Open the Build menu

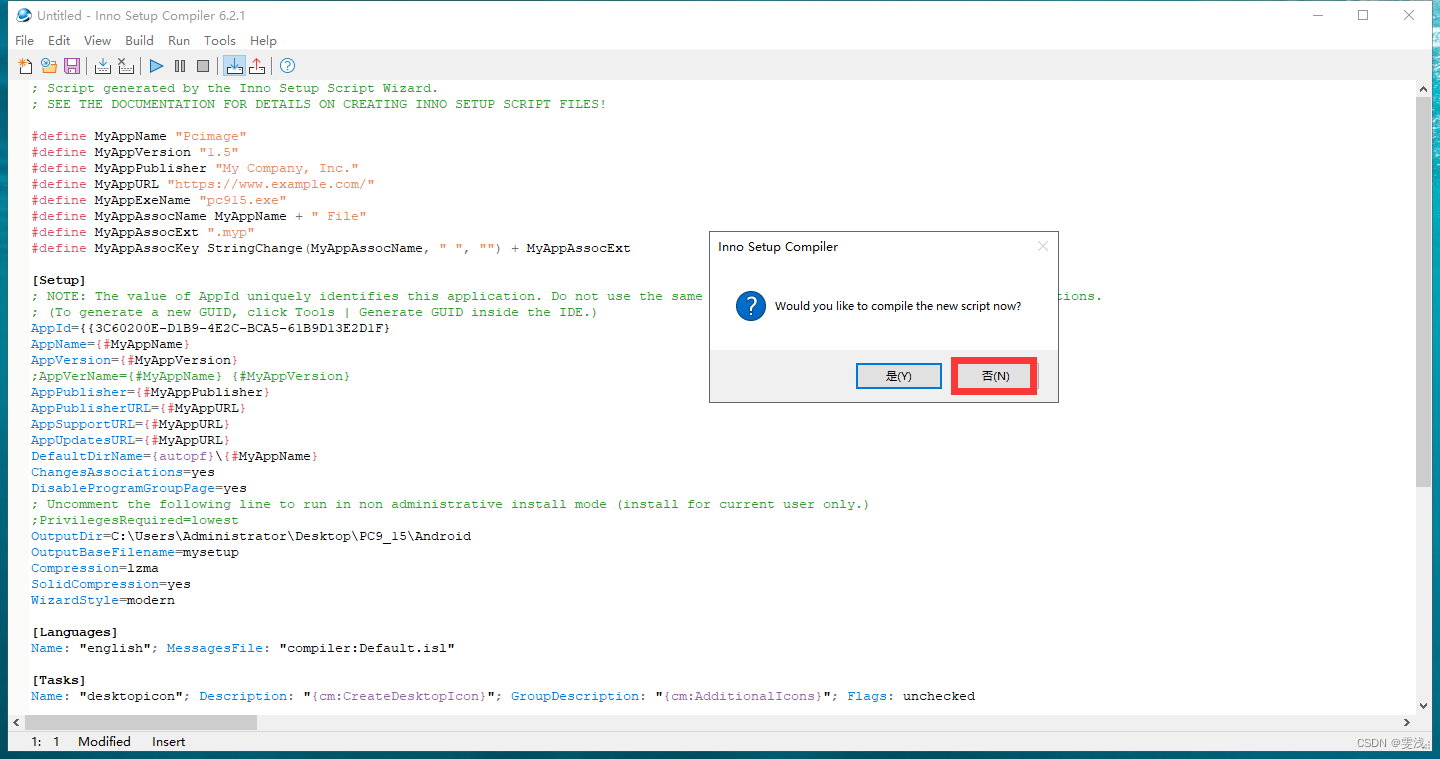[x=139, y=40]
